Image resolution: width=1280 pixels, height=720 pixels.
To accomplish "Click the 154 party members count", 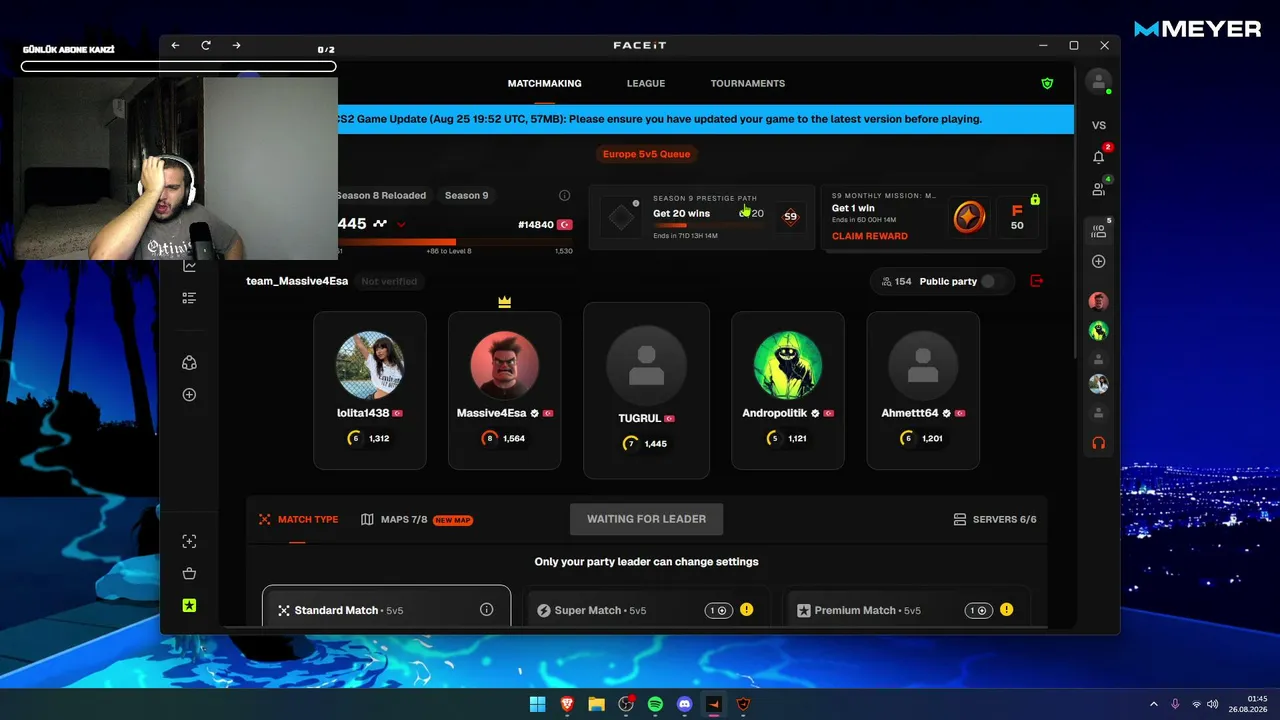I will click(x=896, y=282).
